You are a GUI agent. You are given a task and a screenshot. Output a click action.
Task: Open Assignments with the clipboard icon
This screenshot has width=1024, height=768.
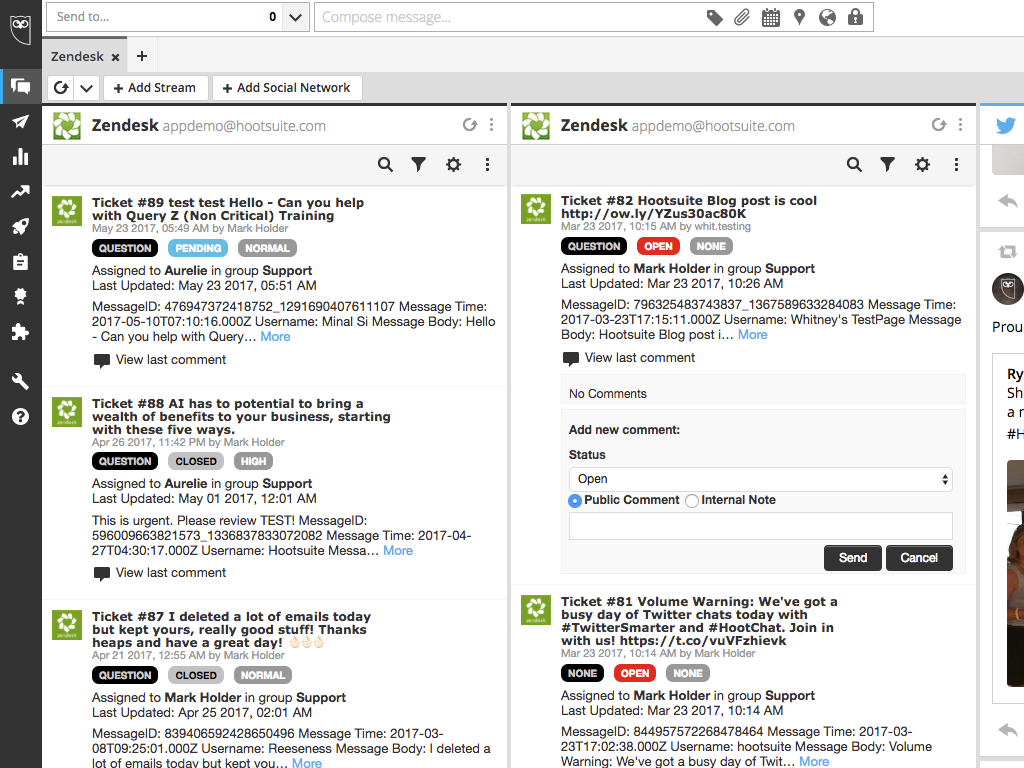[20, 261]
